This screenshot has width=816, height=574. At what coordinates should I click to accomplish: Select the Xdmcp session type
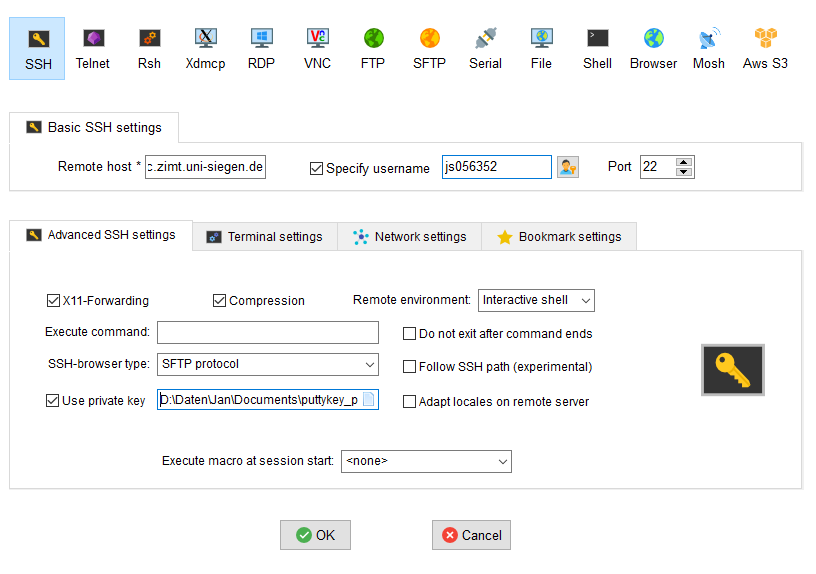tap(206, 48)
